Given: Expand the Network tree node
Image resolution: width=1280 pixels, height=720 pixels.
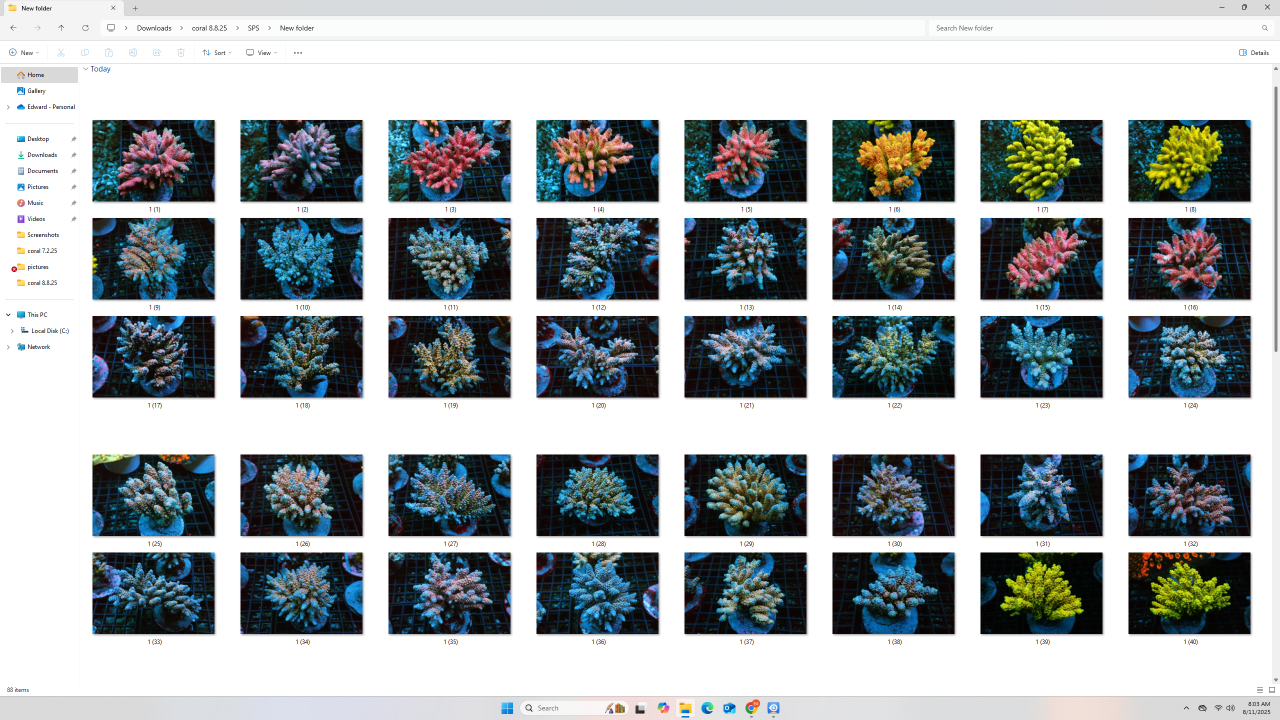Looking at the screenshot, I should point(8,347).
